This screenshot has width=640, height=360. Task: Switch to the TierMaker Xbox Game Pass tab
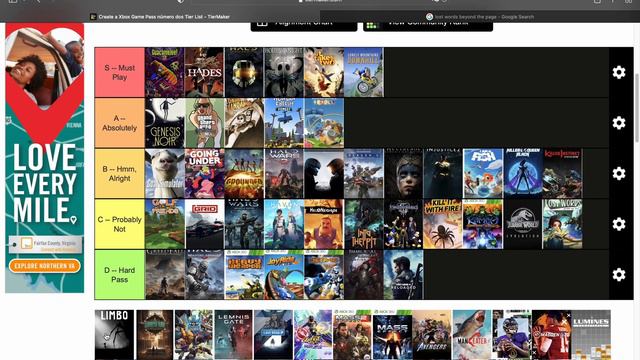point(160,17)
